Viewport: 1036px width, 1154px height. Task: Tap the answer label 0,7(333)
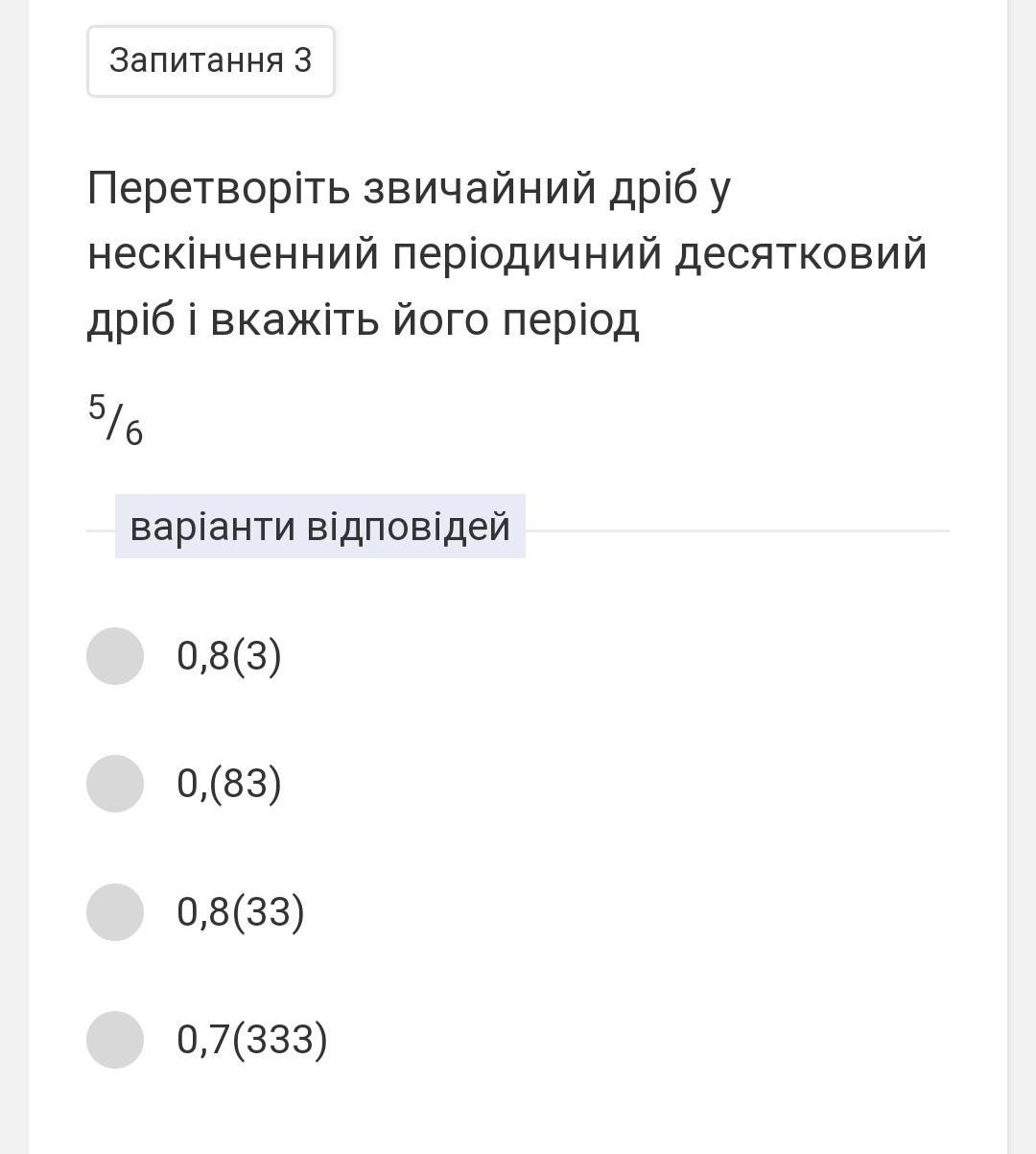tap(252, 1040)
